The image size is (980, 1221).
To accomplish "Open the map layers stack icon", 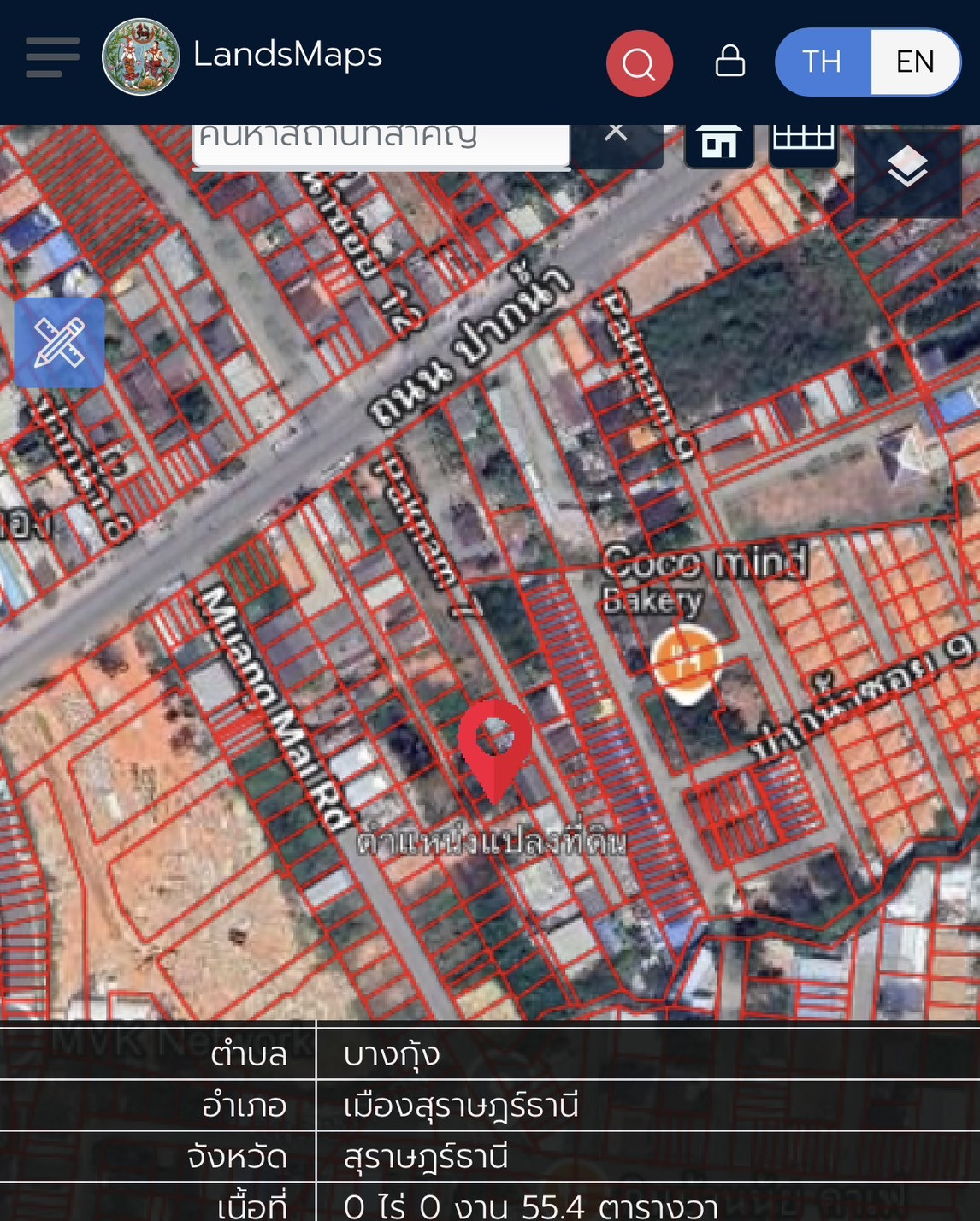I will pyautogui.click(x=907, y=167).
